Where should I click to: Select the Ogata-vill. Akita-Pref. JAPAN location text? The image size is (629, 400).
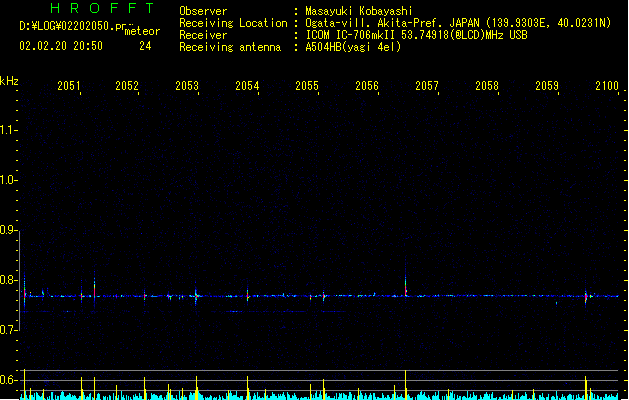point(458,23)
